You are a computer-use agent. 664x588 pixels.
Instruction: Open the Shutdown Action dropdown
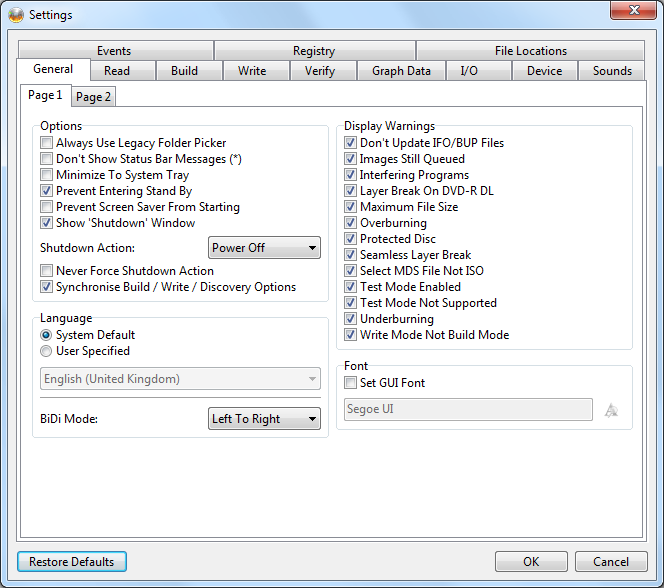coord(264,248)
